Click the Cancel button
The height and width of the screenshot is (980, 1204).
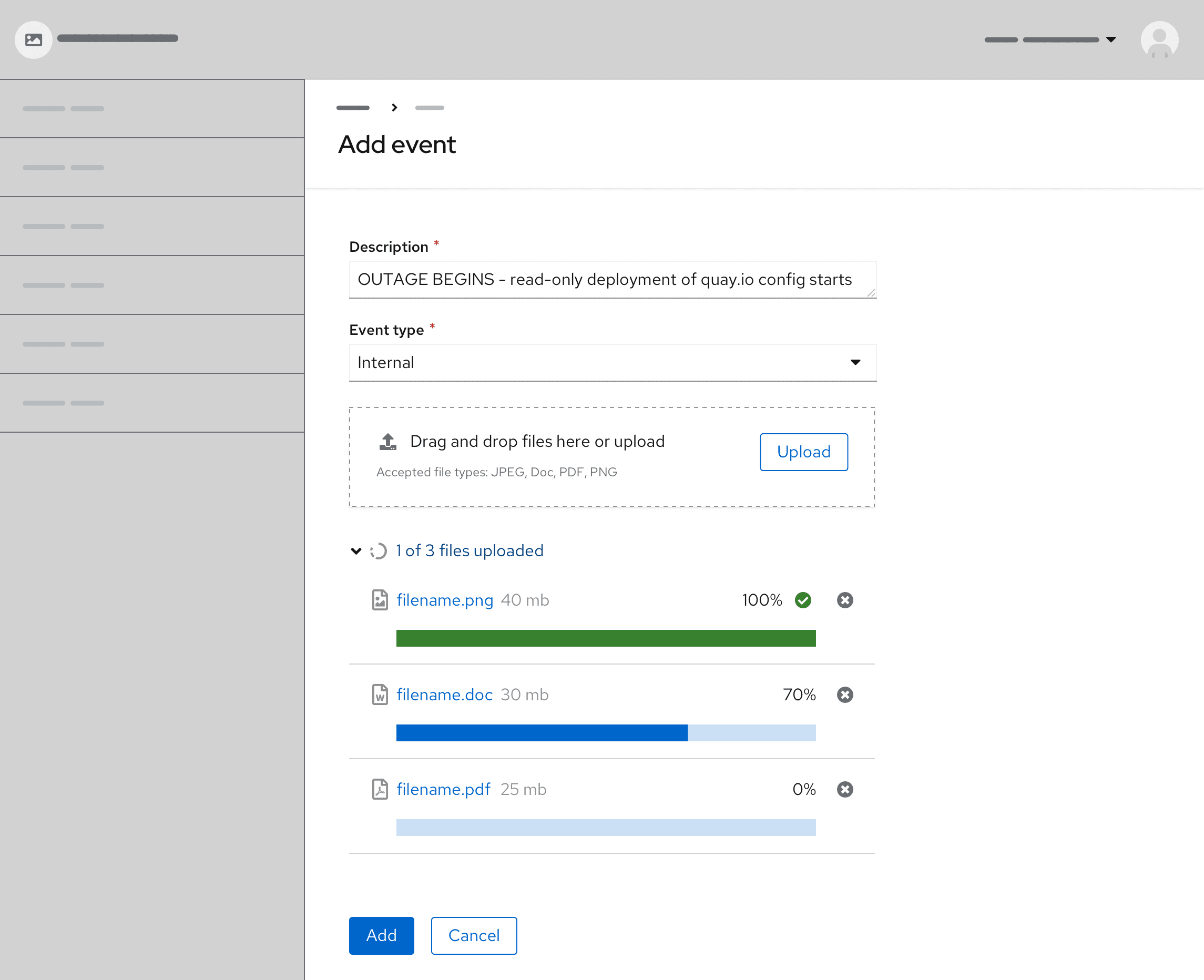click(474, 935)
